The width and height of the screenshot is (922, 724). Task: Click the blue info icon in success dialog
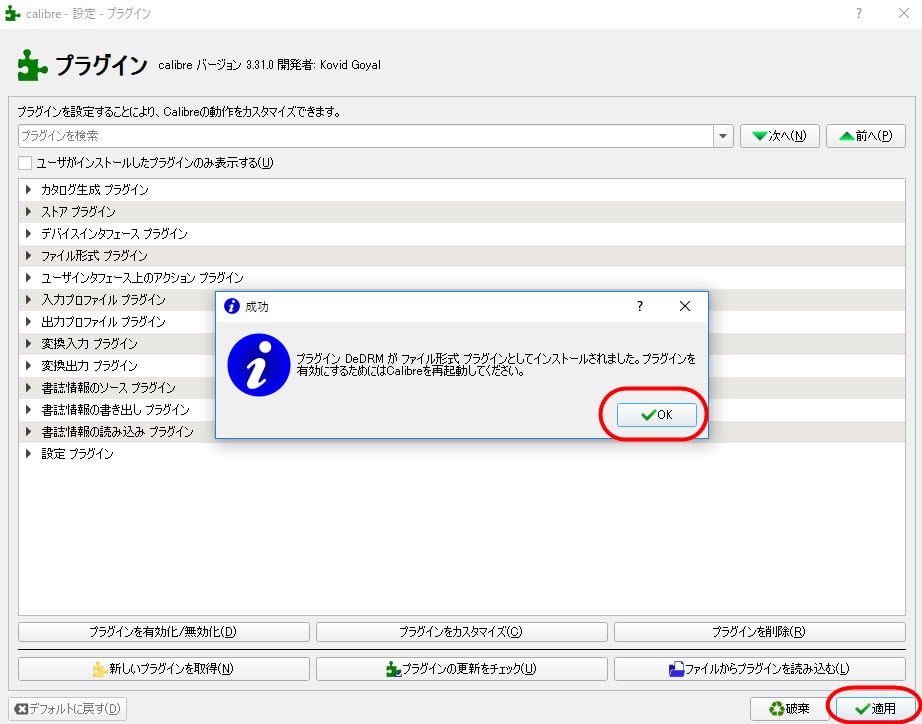pos(259,365)
